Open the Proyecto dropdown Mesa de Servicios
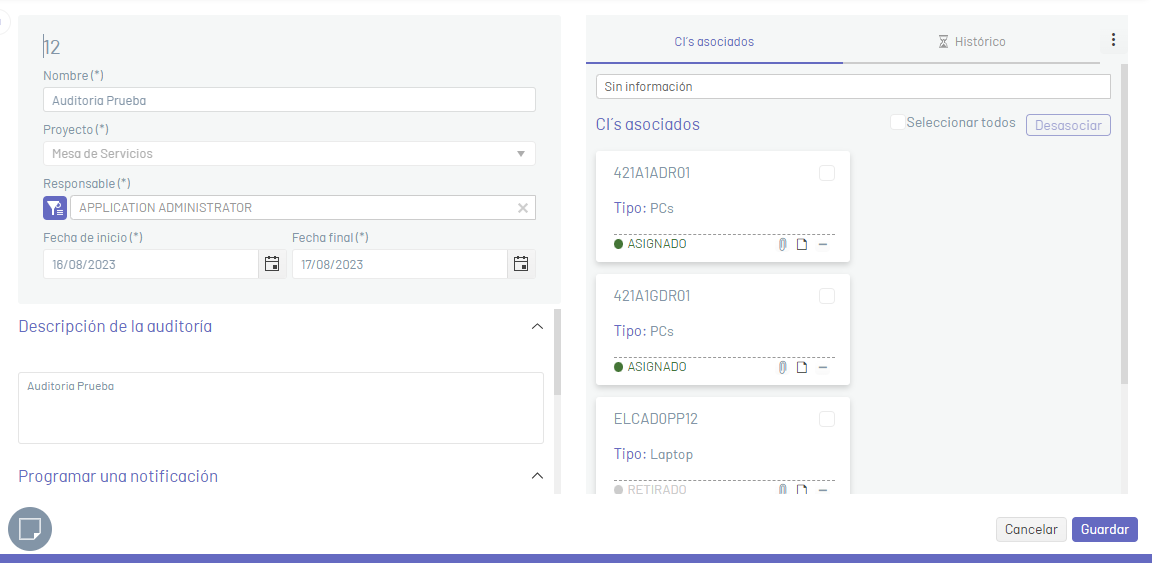Screen dimensions: 1152x563 pos(289,154)
